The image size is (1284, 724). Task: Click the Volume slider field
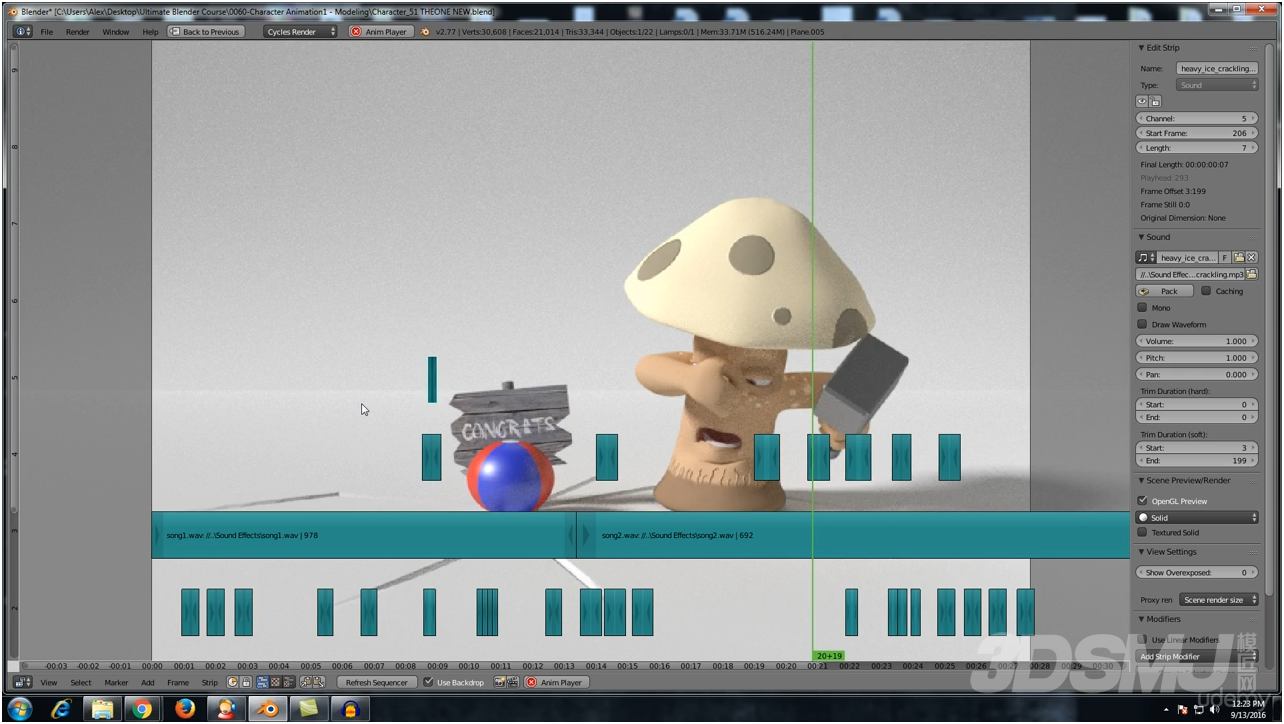[1197, 341]
